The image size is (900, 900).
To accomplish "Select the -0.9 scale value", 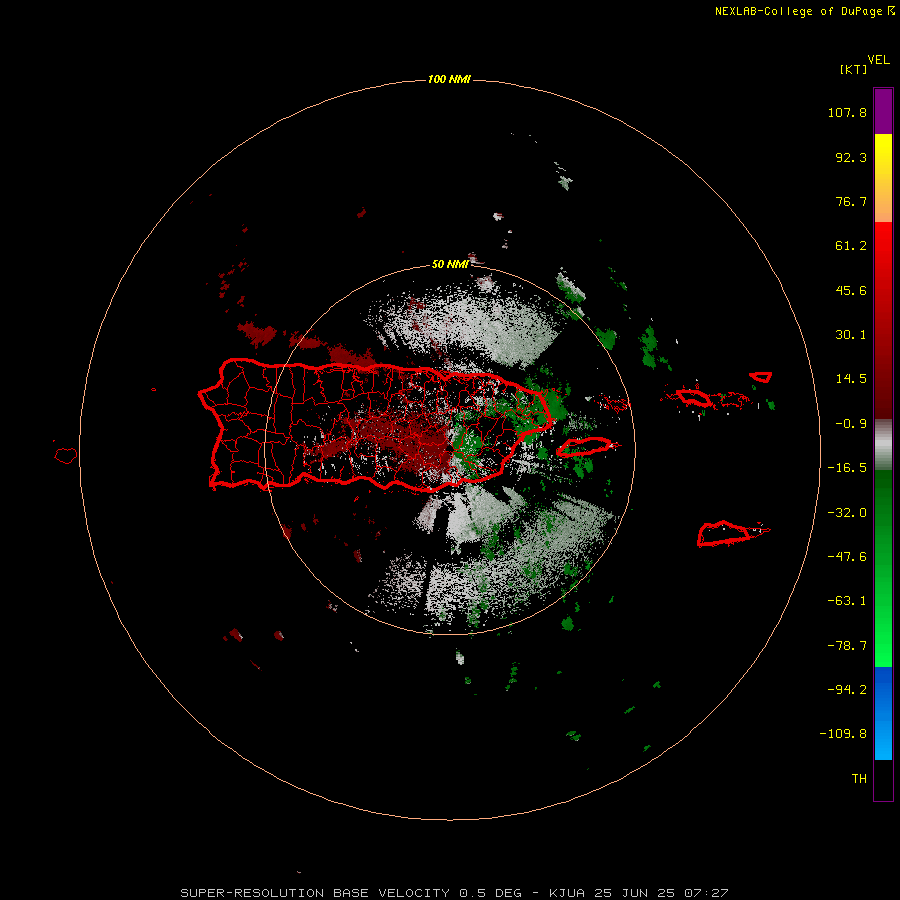I will pos(851,424).
